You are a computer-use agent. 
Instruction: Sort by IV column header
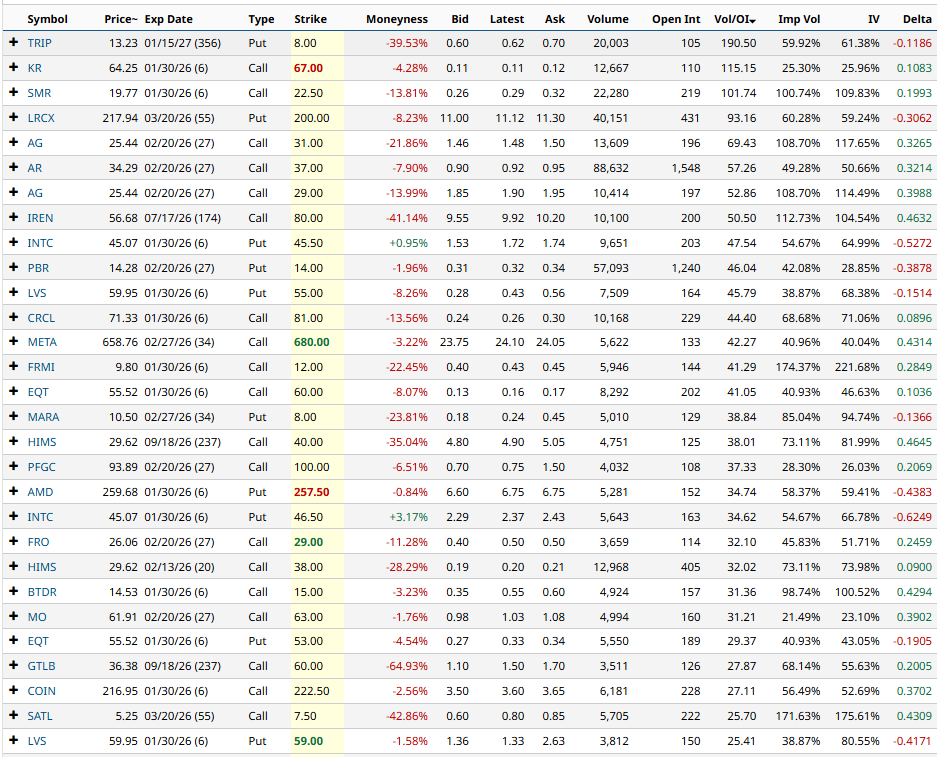[874, 19]
